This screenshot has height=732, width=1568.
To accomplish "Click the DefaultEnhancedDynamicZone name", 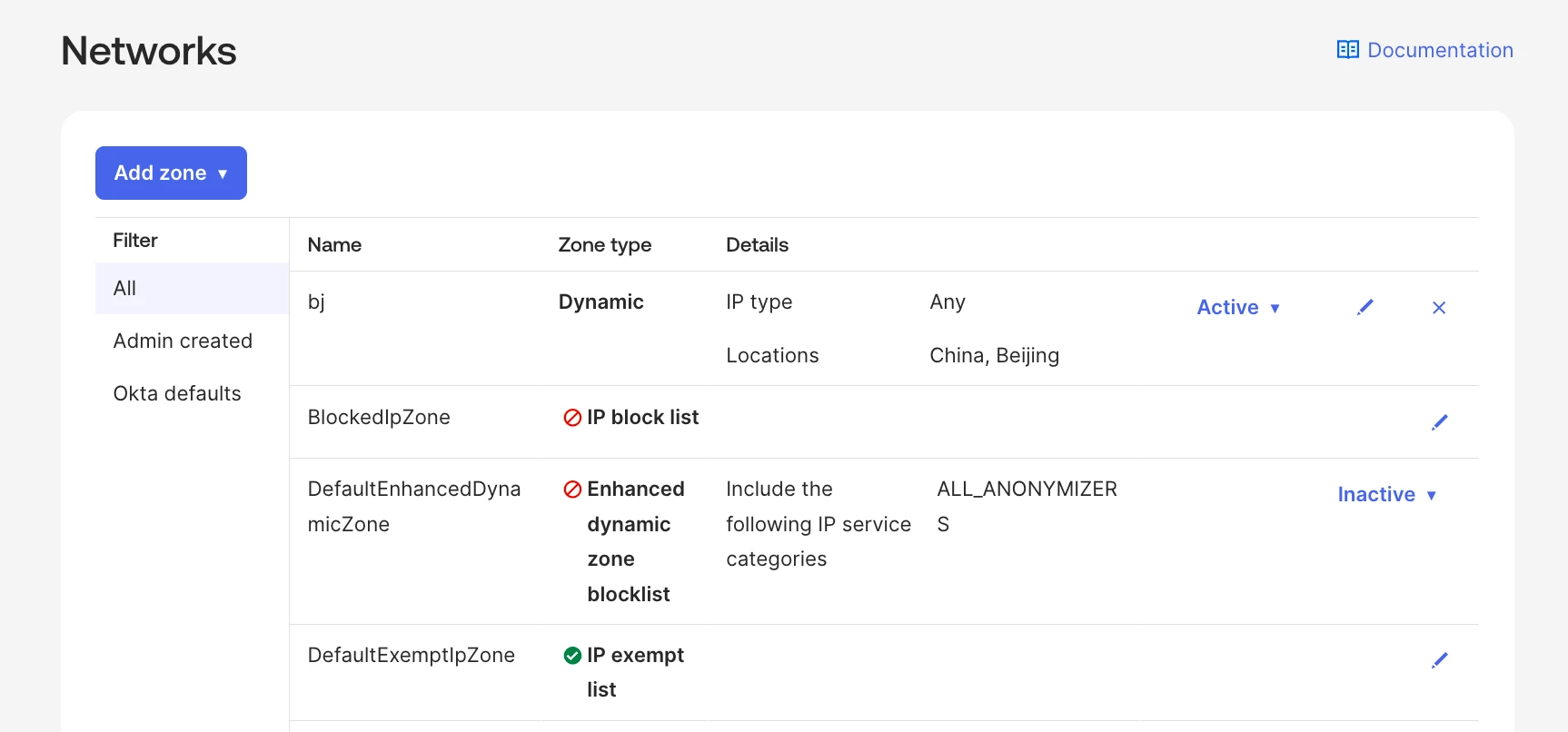I will 414,507.
